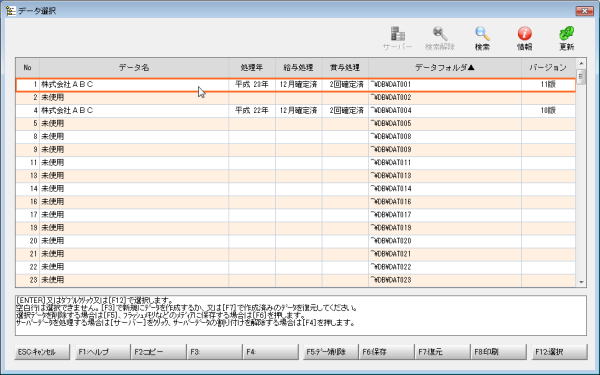
Task: Click the window icon in the title bar
Action: point(11,11)
